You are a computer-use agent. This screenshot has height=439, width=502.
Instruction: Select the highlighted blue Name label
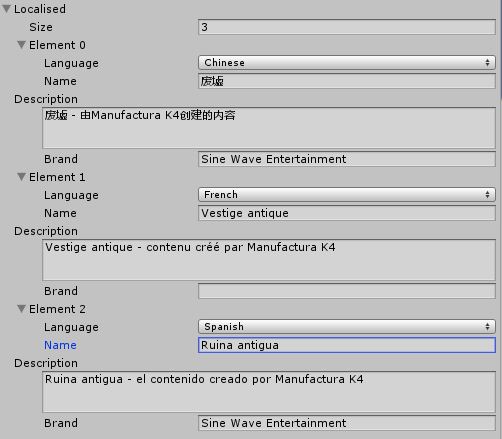[60, 345]
